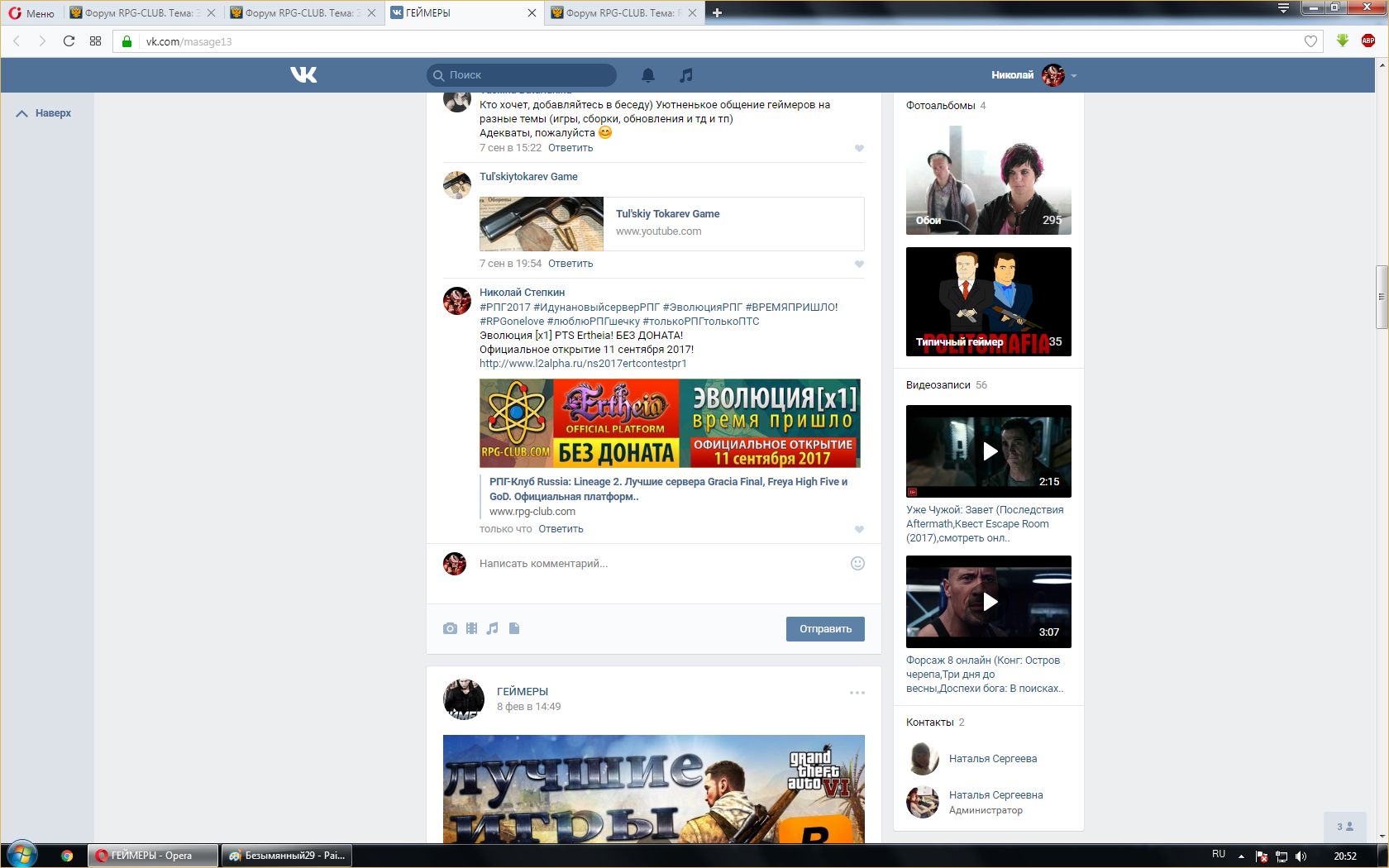Open the l2alpha.ru link in comment
Viewport: 1389px width, 868px height.
pos(583,364)
